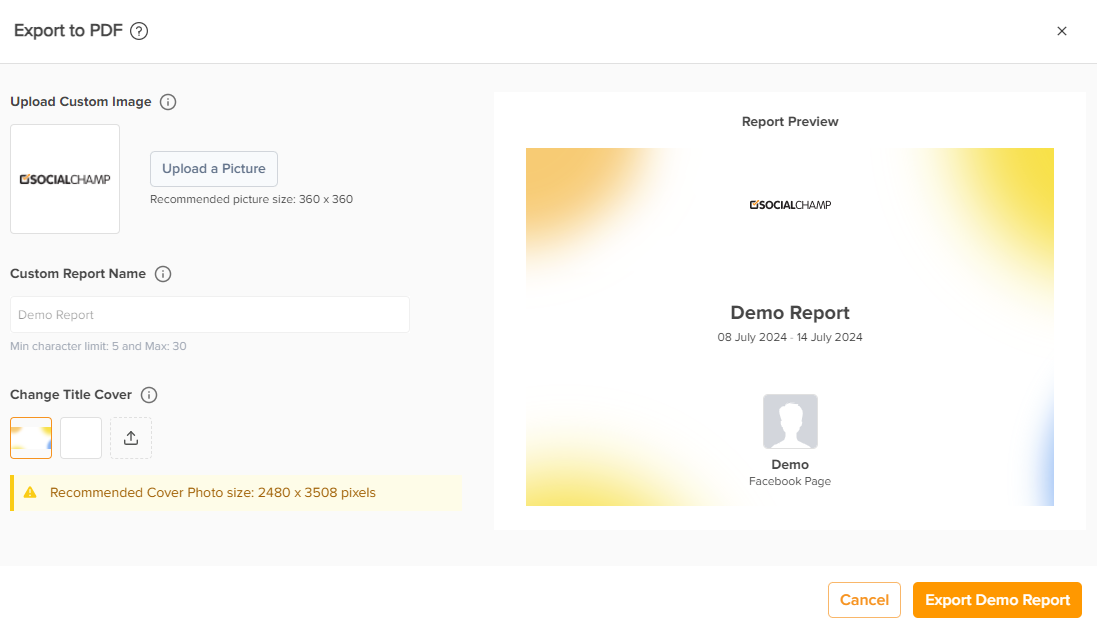The width and height of the screenshot is (1097, 632).
Task: Click Export Demo Report
Action: pyautogui.click(x=996, y=600)
